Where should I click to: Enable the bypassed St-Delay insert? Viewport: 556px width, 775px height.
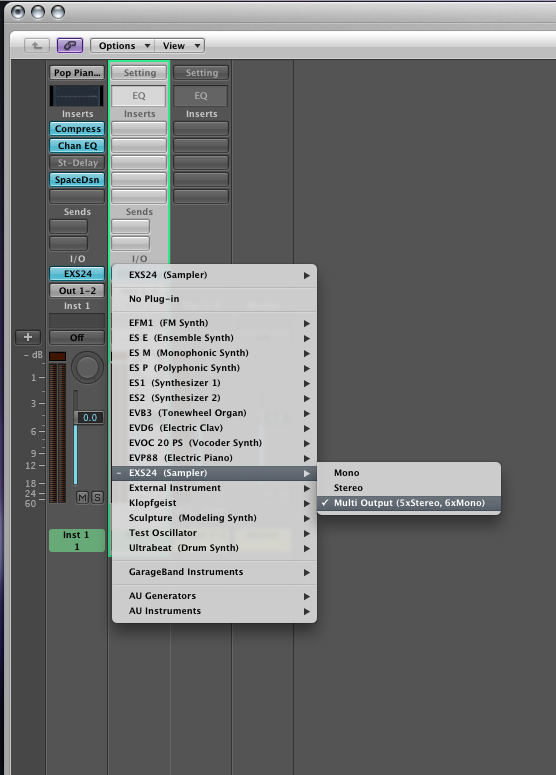(77, 163)
